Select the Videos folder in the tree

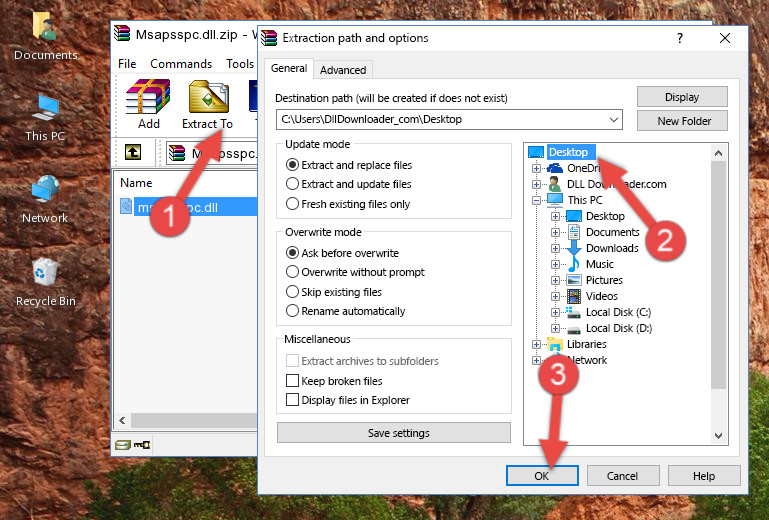pos(601,296)
